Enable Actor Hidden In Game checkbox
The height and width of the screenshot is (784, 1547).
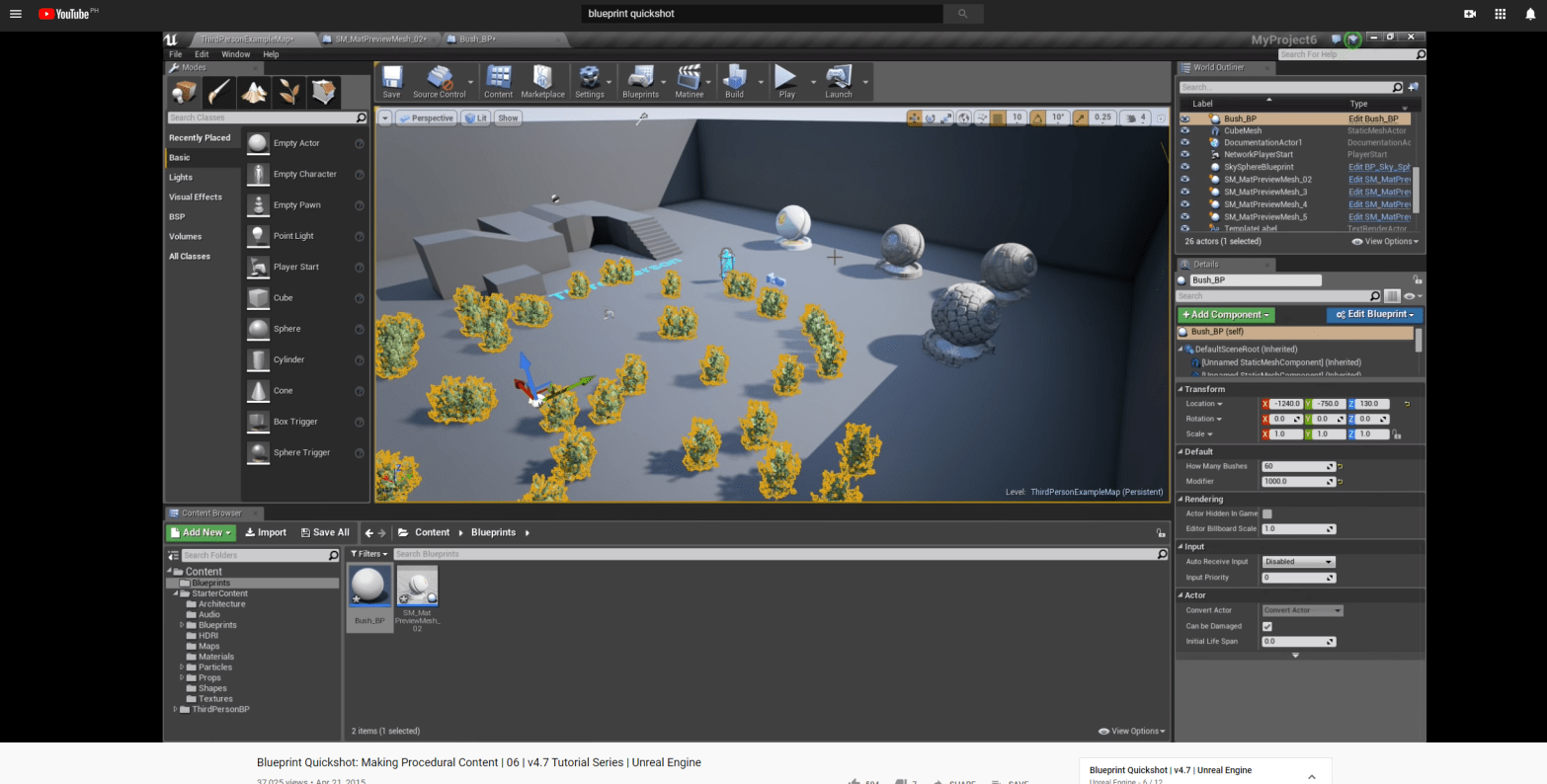pyautogui.click(x=1267, y=513)
